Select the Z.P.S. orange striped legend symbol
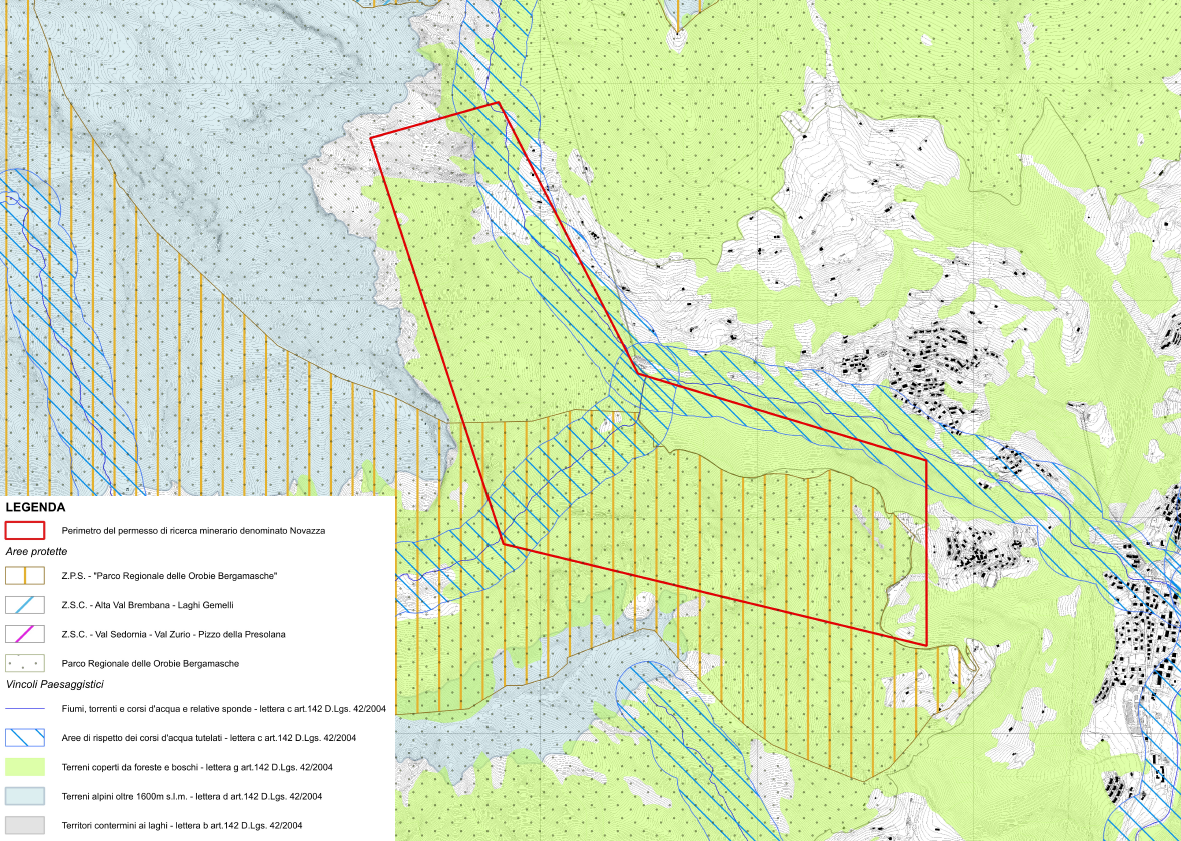This screenshot has width=1181, height=841. point(25,576)
